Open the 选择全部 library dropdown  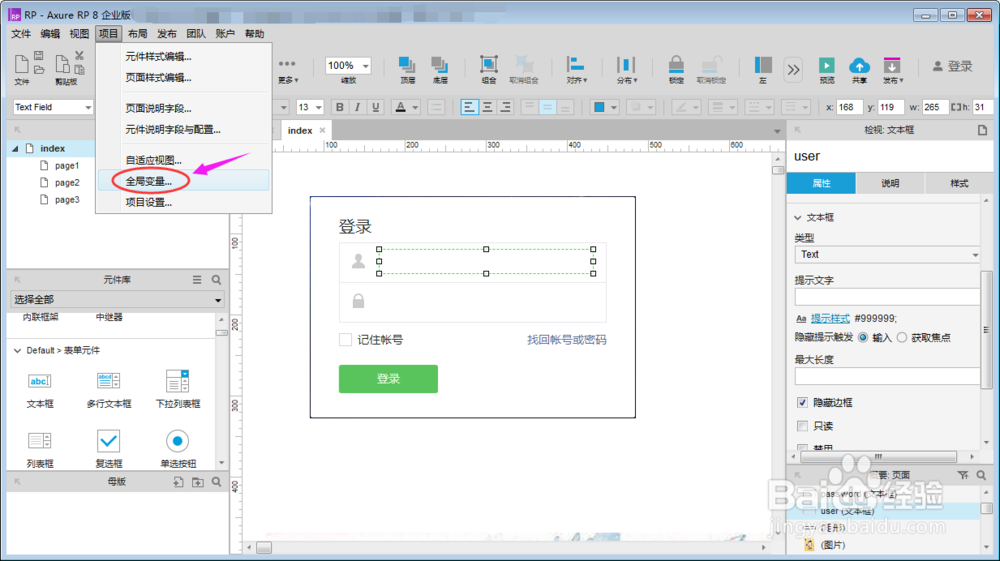pos(117,300)
